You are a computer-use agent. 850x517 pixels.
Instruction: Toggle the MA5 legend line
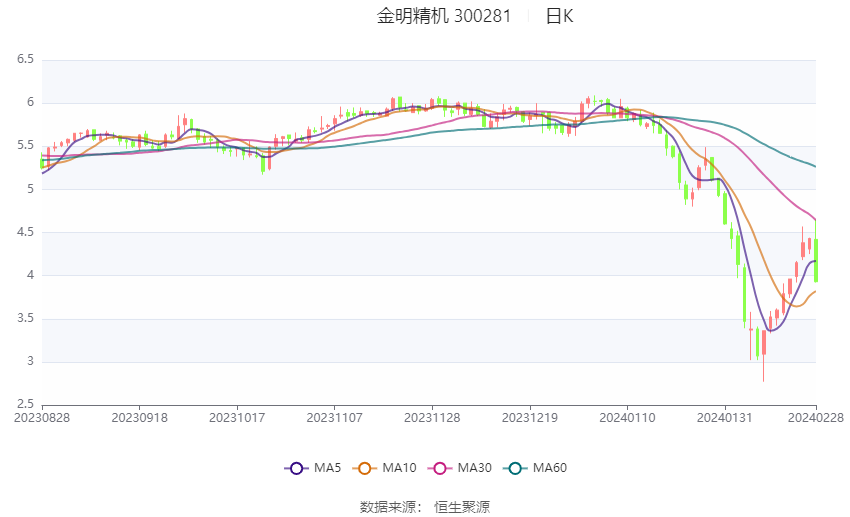[313, 468]
